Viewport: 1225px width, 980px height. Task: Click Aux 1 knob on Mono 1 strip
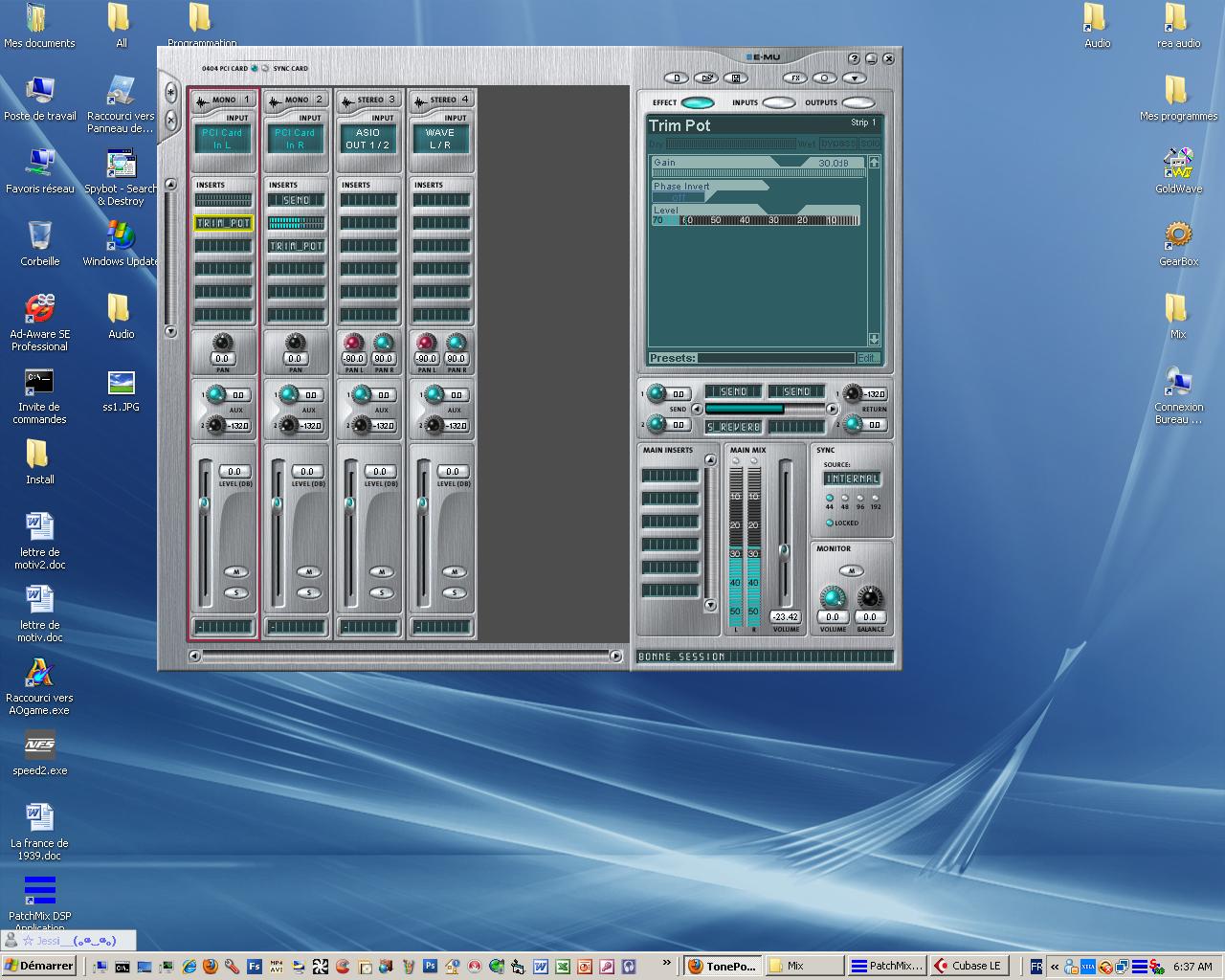pyautogui.click(x=215, y=393)
